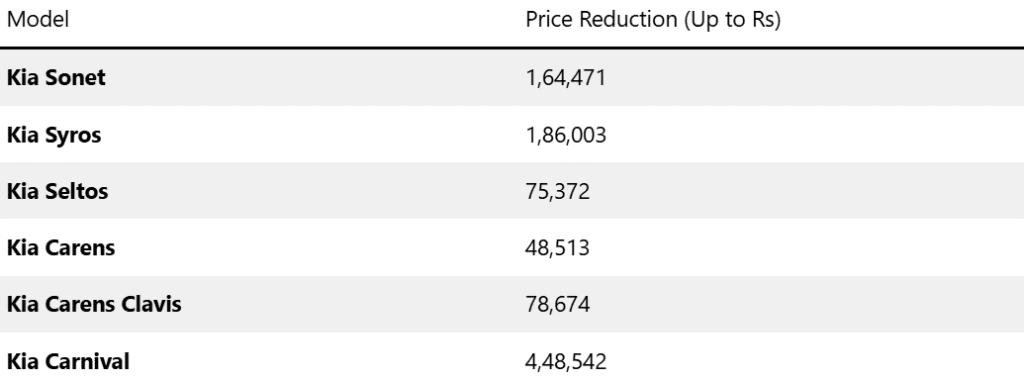Click the Model column header

(38, 20)
